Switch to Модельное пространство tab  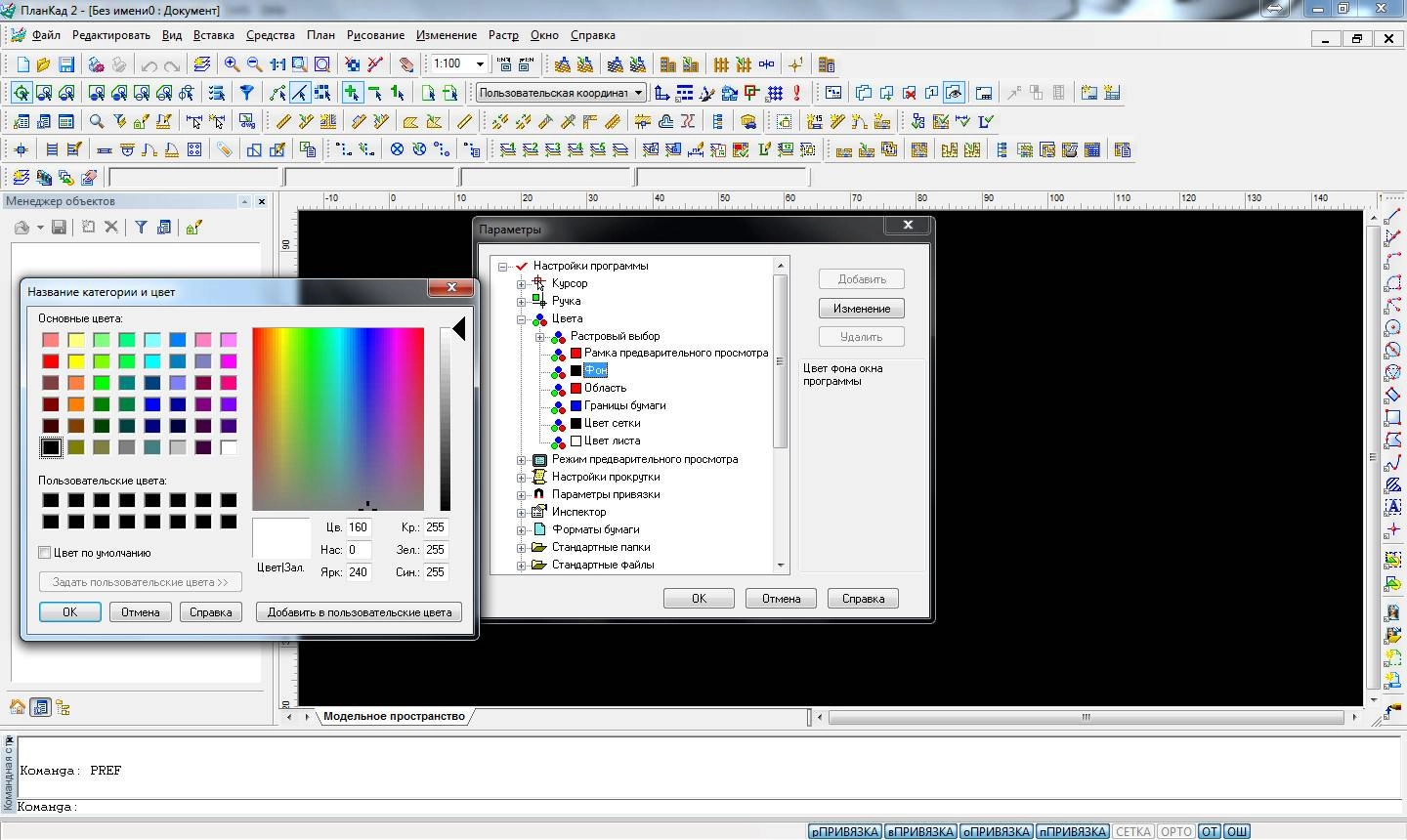(394, 716)
